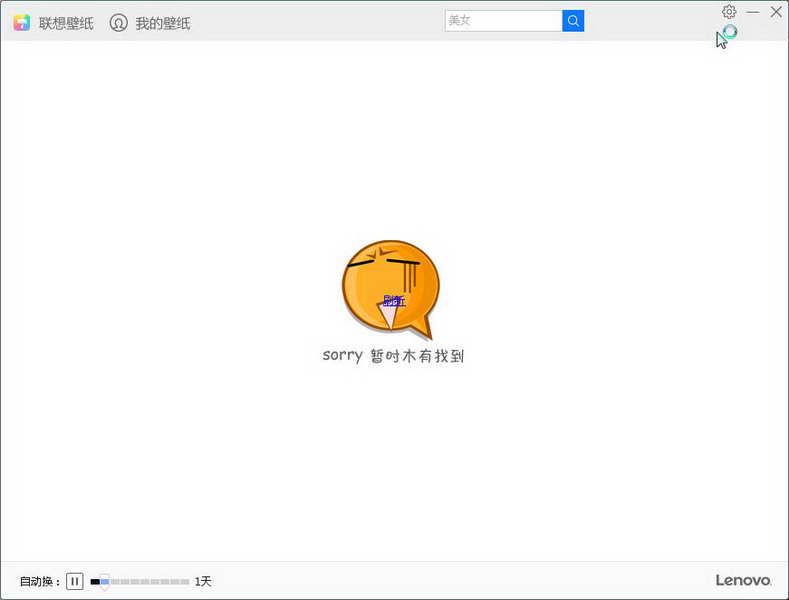This screenshot has width=789, height=600.
Task: Click the colorful Lenovo wallpaper app logo
Action: click(22, 23)
